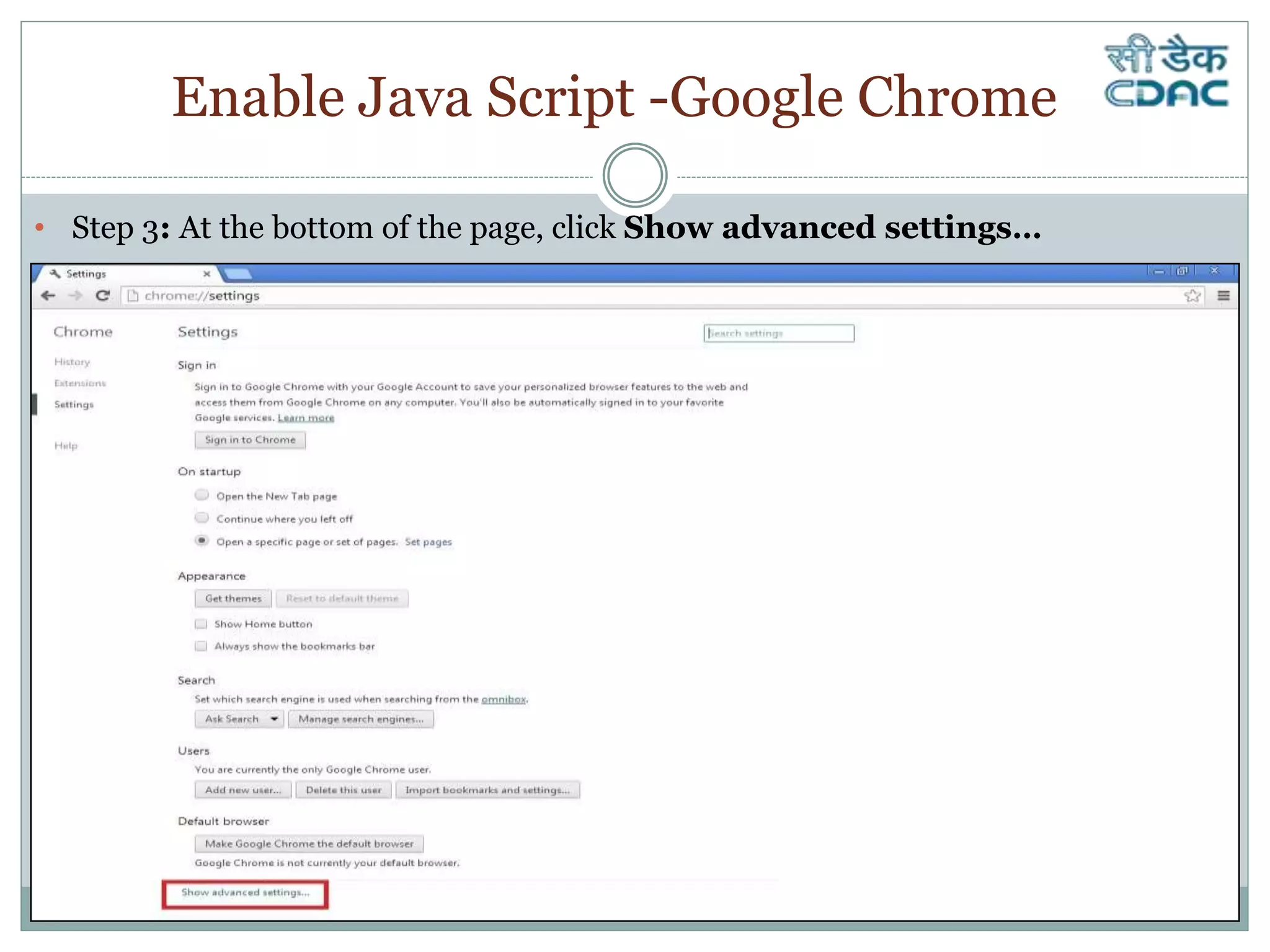
Task: Click Add new user button
Action: pos(243,790)
